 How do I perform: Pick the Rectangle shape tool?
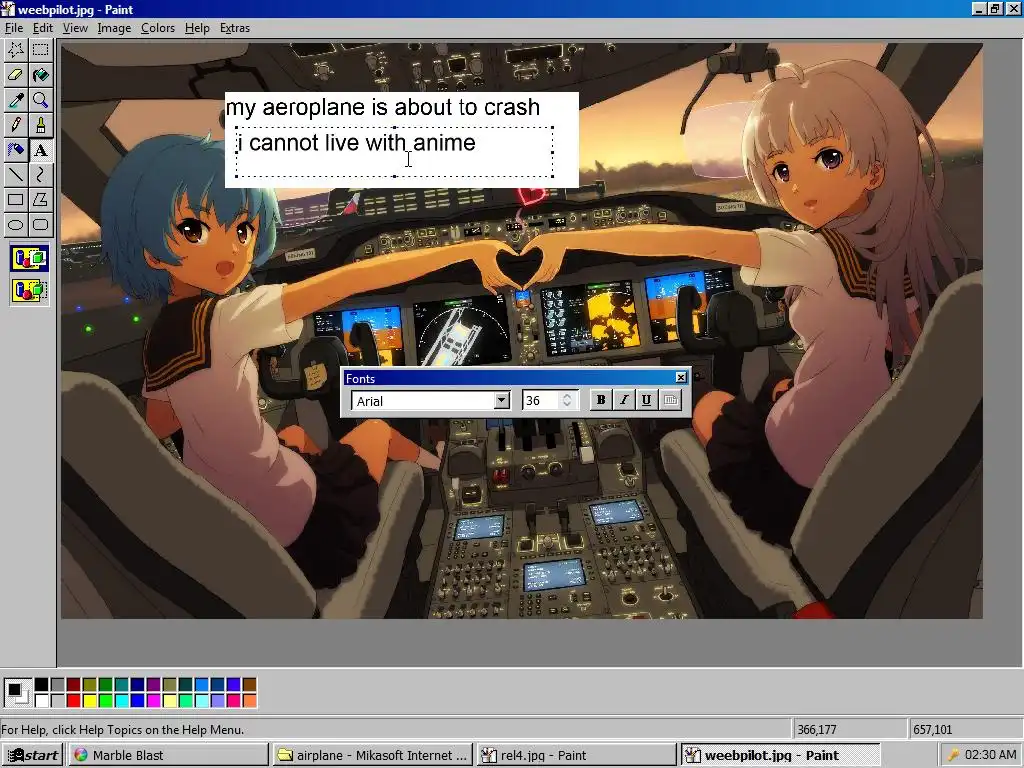(16, 200)
